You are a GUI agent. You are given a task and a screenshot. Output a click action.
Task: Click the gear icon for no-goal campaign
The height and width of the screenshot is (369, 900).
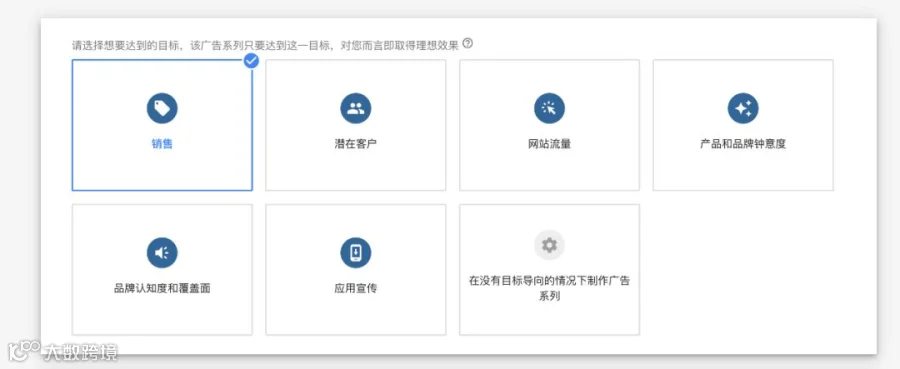[549, 246]
